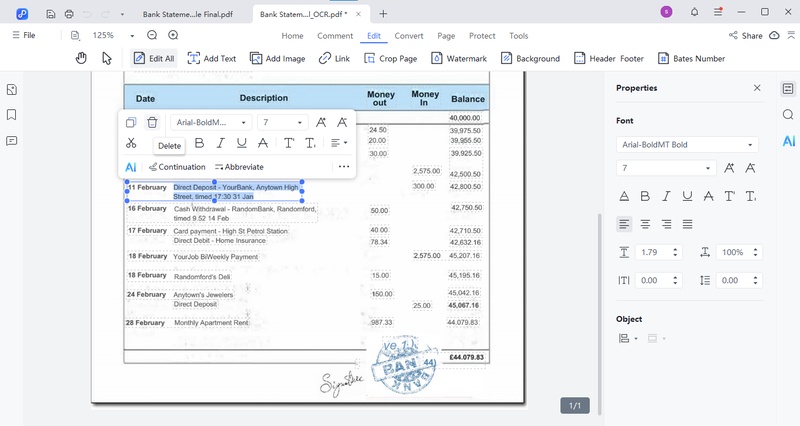Switch to the Convert tab
This screenshot has width=800, height=426.
(409, 36)
